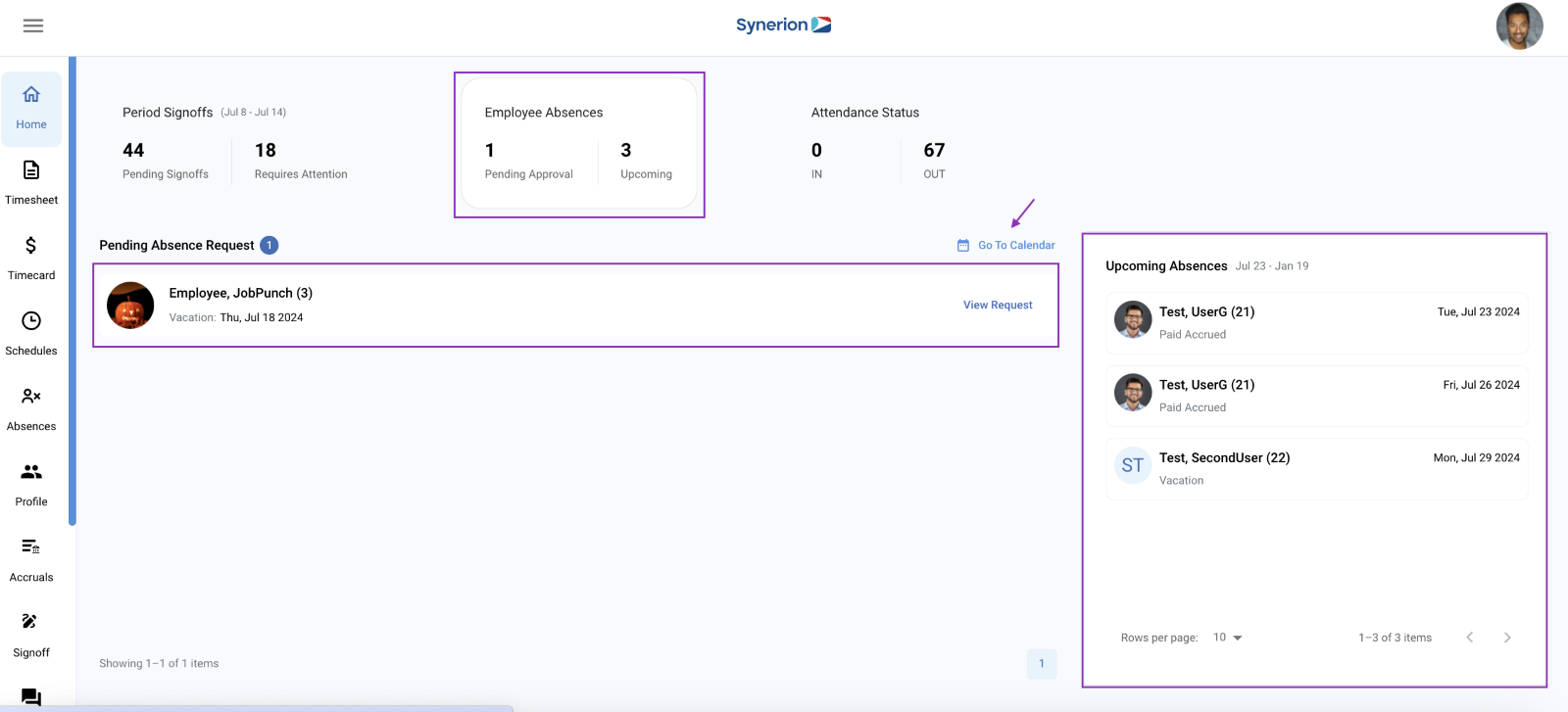This screenshot has height=712, width=1568.
Task: Open Timecard dollar sign icon
Action: coord(31,246)
